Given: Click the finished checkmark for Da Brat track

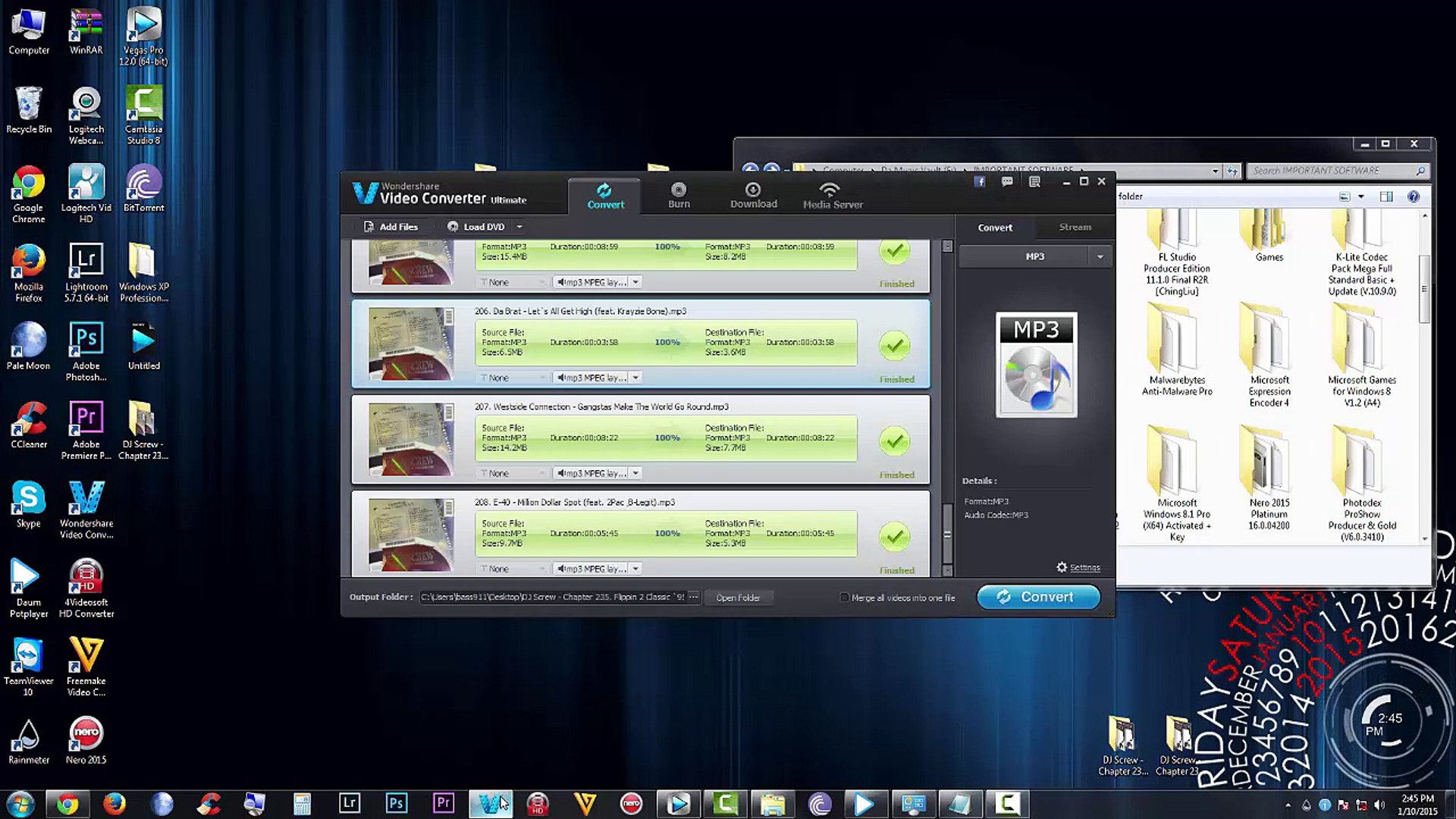Looking at the screenshot, I should [895, 346].
